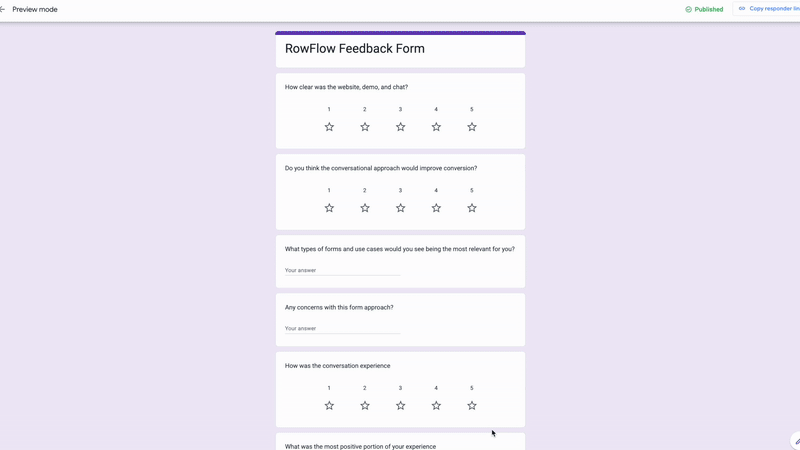Rate website clarity 3 stars
Screen dimensions: 800x450
(x=400, y=127)
